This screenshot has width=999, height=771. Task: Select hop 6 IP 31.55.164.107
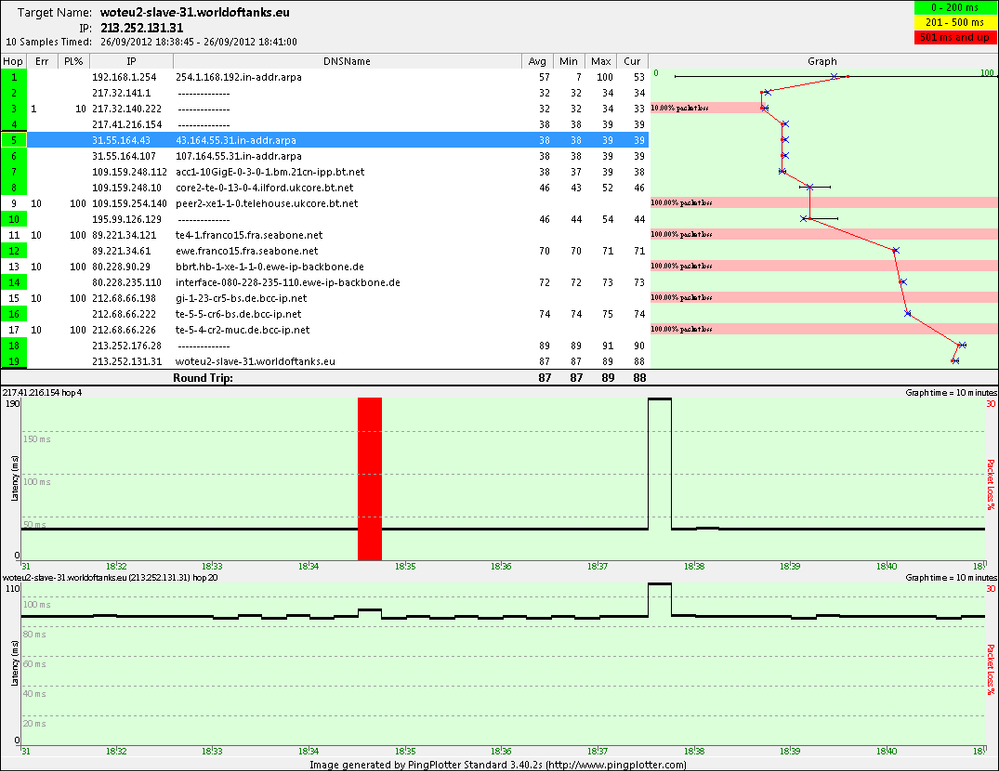coord(126,156)
